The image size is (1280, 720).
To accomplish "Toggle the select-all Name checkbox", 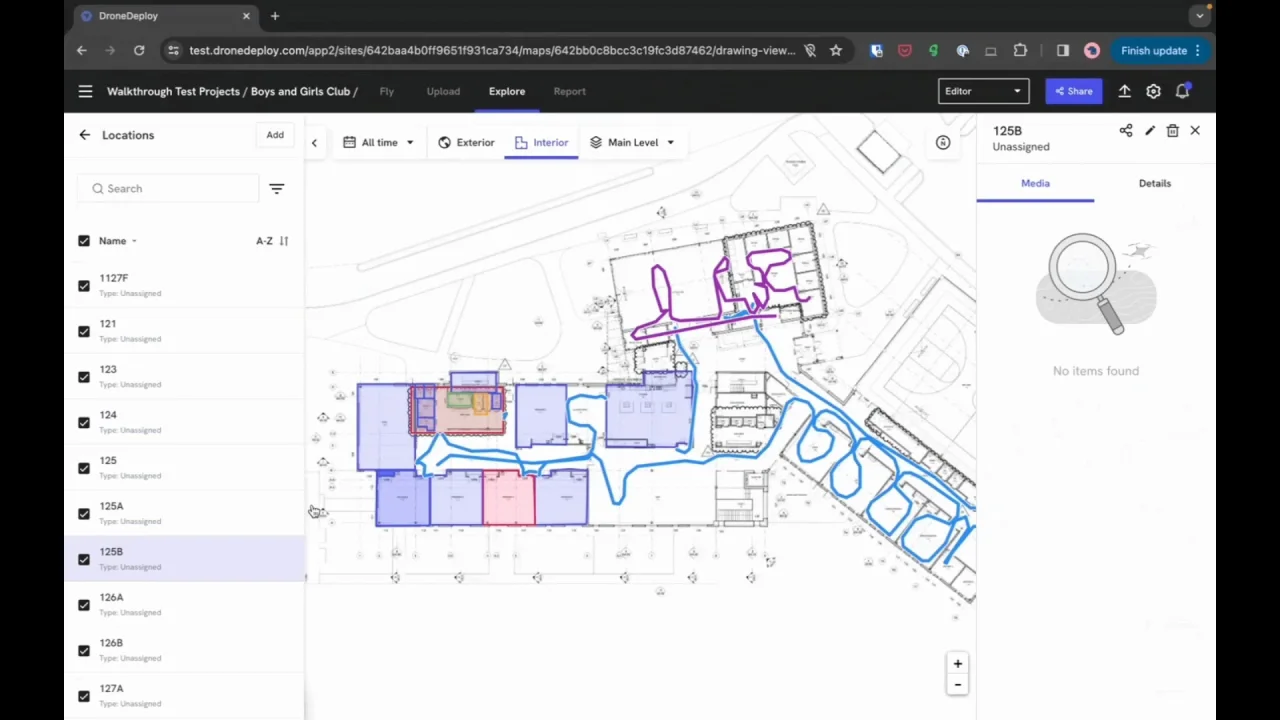I will (84, 241).
